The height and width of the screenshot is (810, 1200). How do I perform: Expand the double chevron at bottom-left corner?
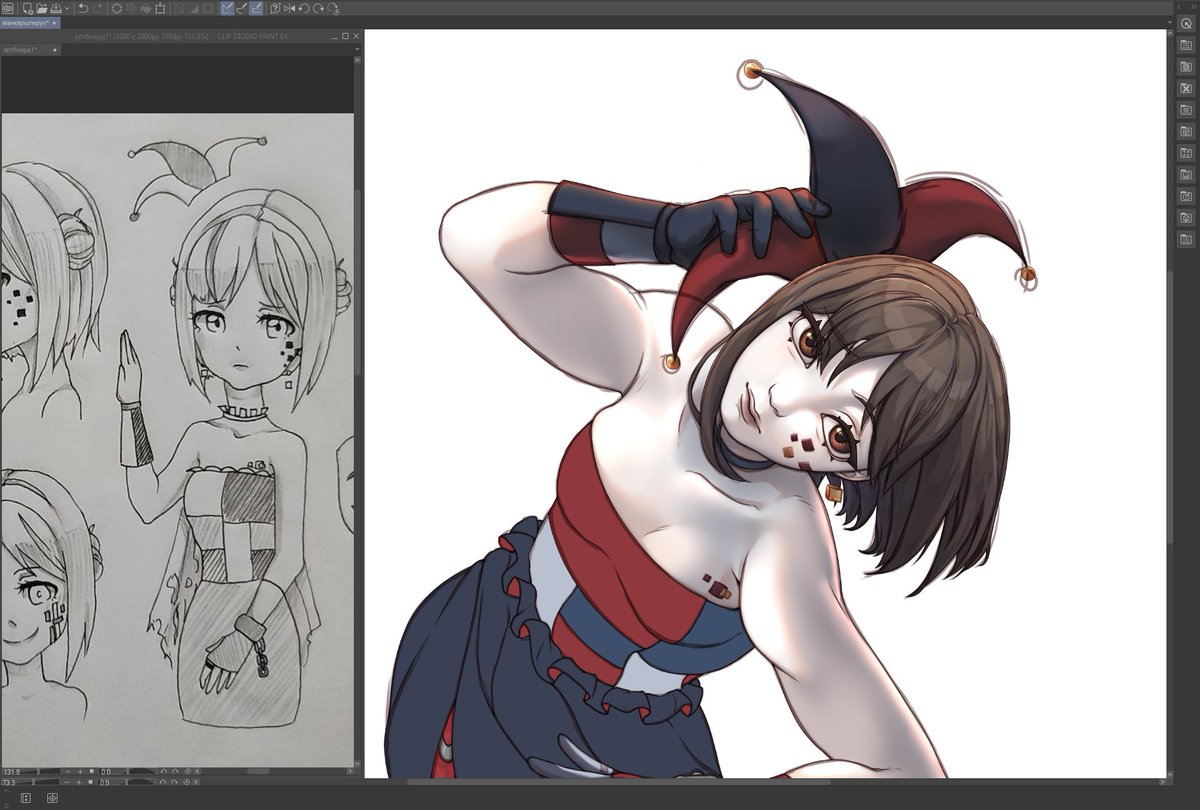click(6, 806)
